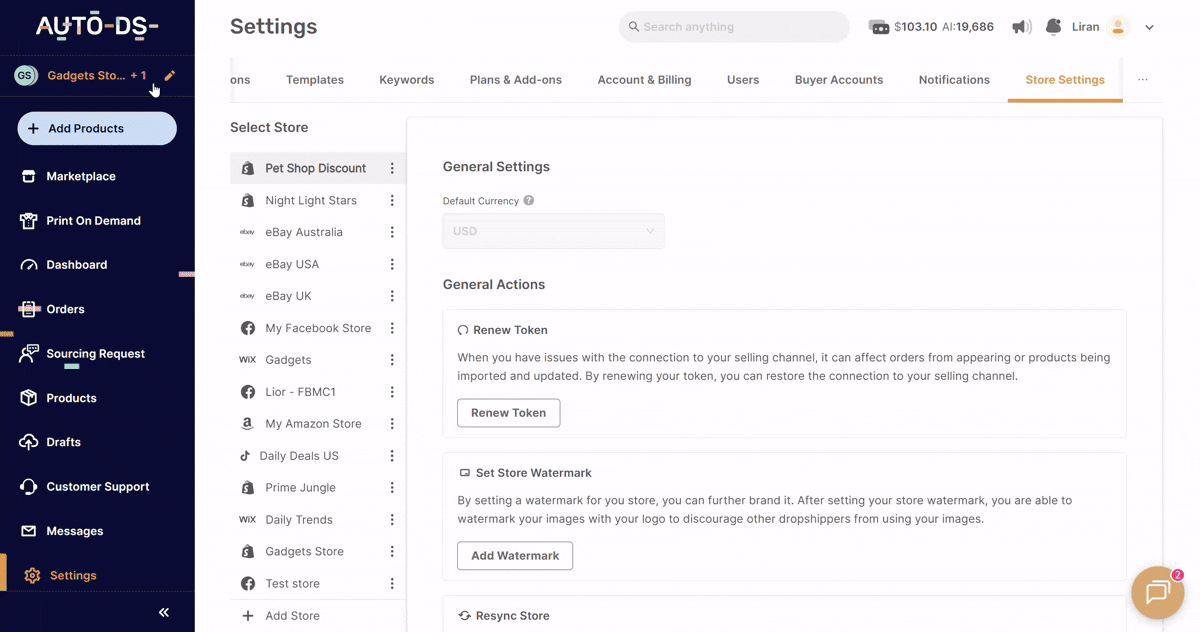Select My Amazon Store from store list
The width and height of the screenshot is (1200, 632).
(x=313, y=424)
